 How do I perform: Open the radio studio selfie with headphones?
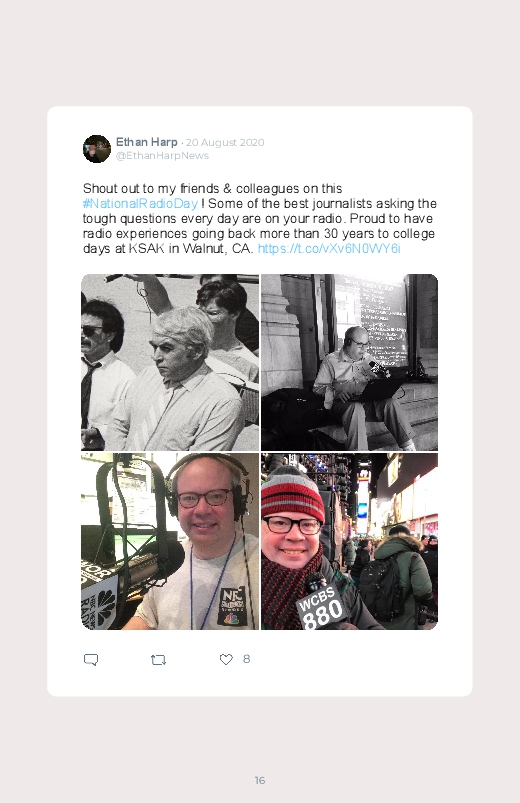point(170,541)
